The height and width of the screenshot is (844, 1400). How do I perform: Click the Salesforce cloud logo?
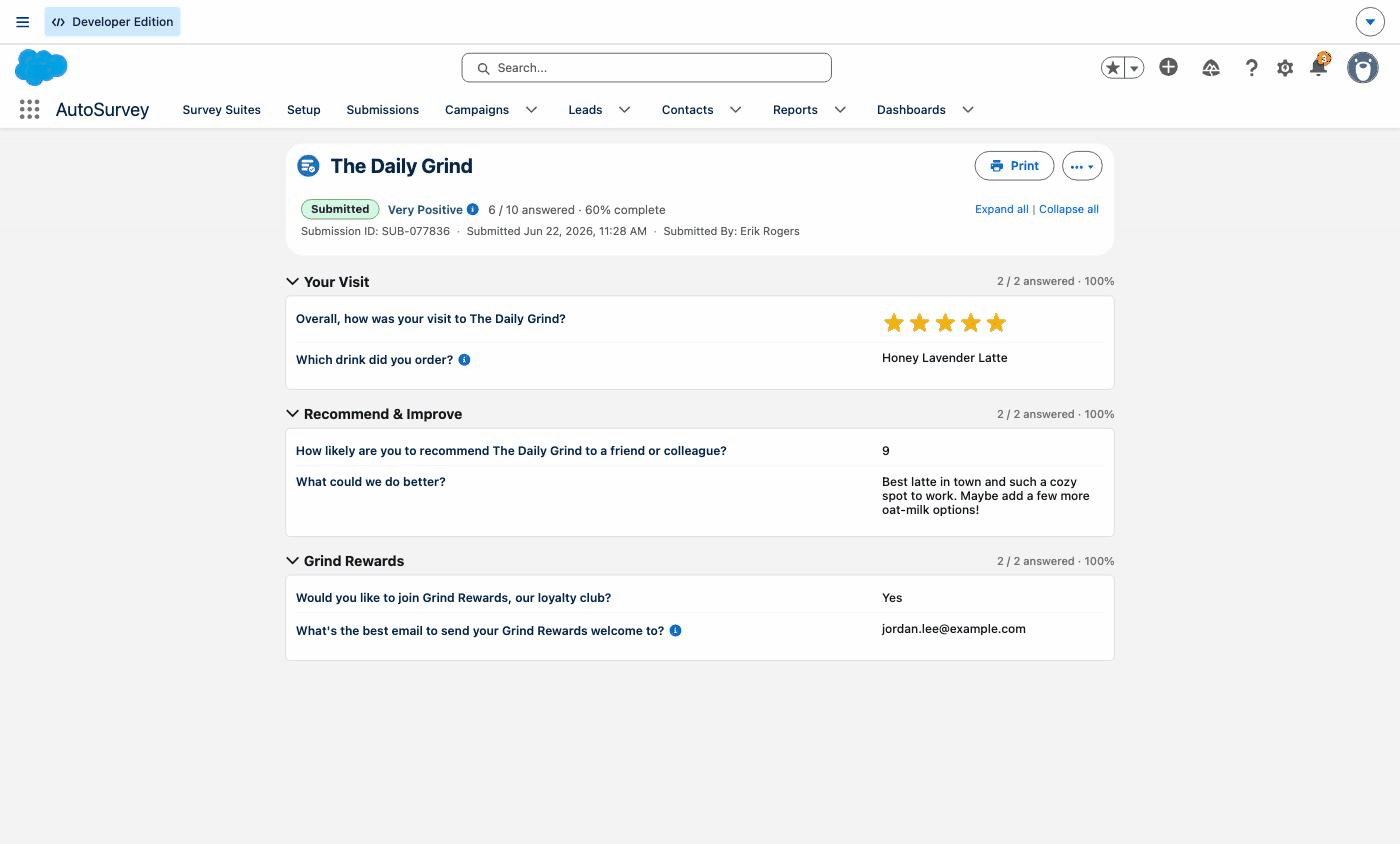[41, 67]
